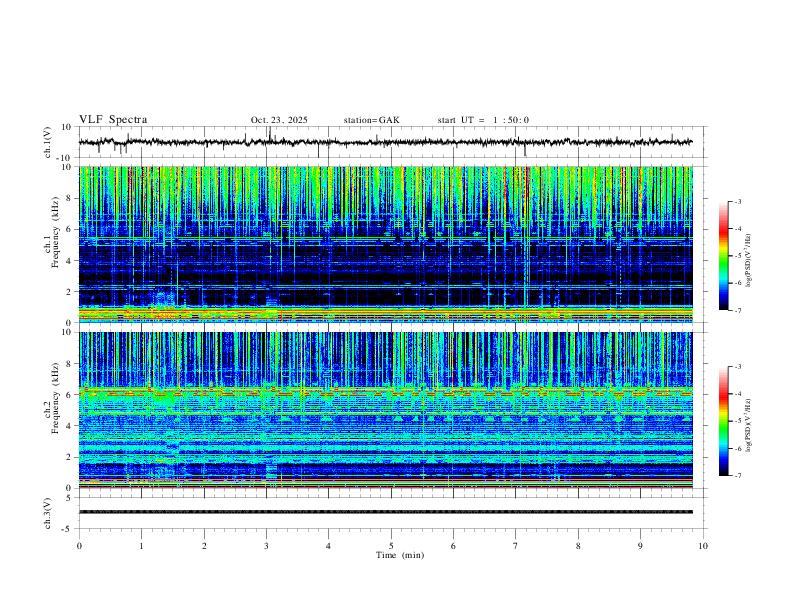Viewport: 792px width, 612px height.
Task: Click the "ch.3(V)" axis label
Action: (x=48, y=513)
